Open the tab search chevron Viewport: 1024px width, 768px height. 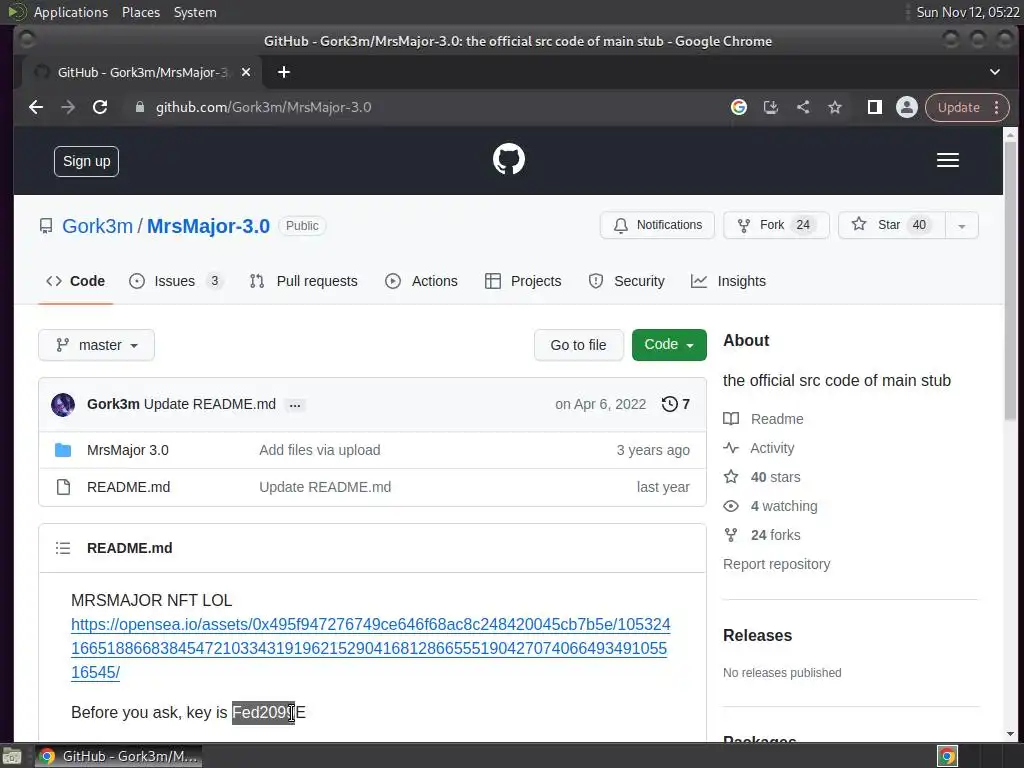(x=995, y=72)
